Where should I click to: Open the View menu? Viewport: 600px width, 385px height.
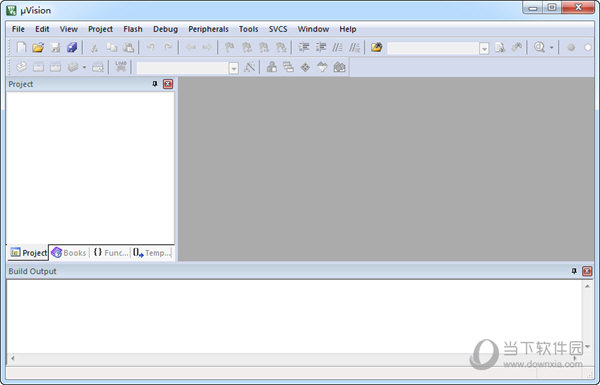(x=68, y=29)
